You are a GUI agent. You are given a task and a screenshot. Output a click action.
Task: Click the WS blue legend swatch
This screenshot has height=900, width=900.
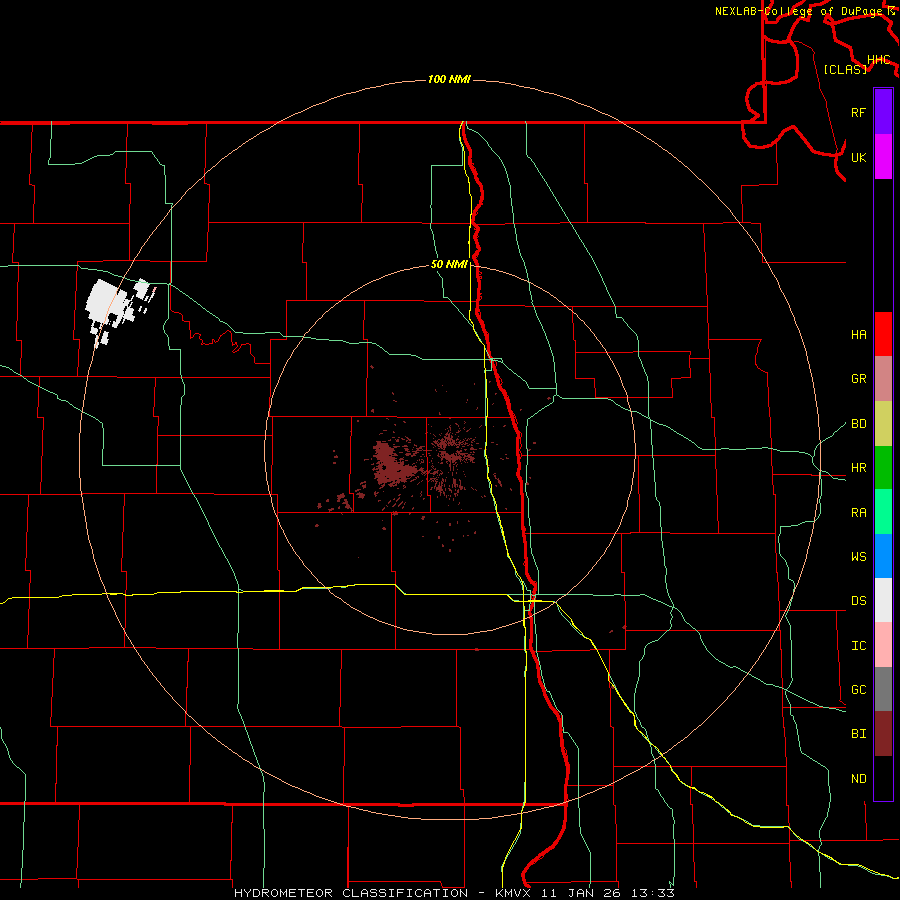(x=883, y=556)
